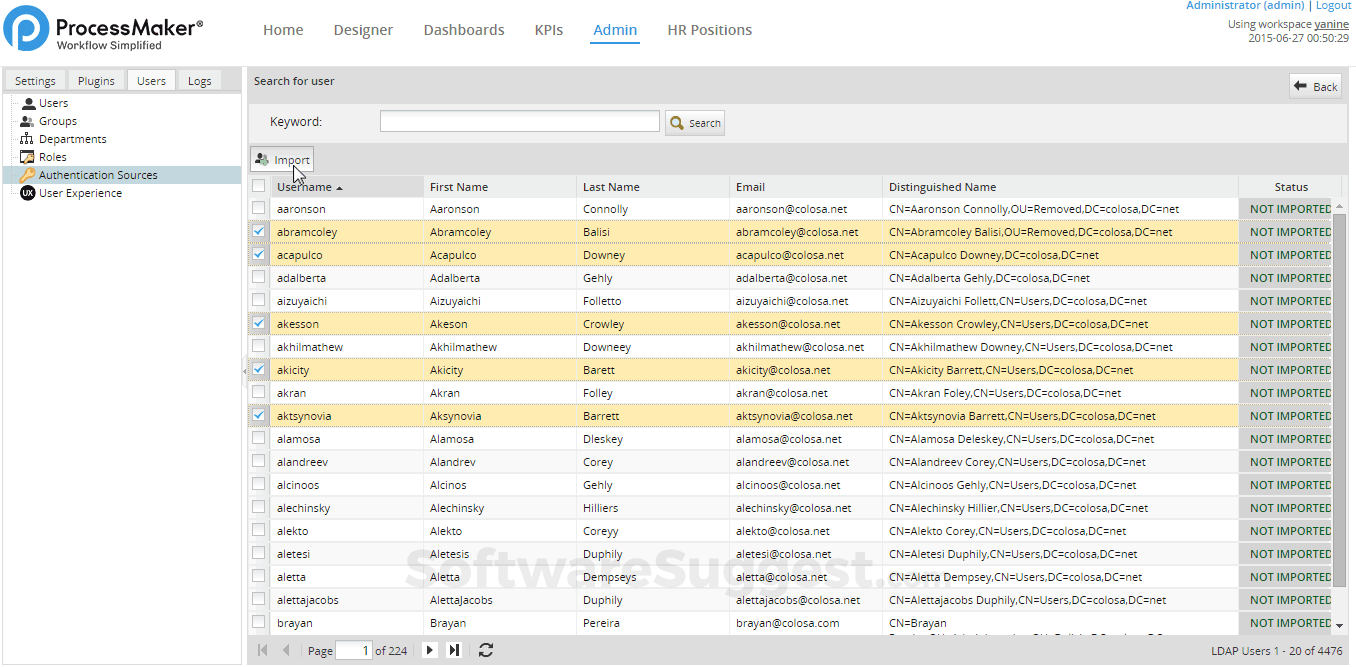Click inside the Keyword search field

(x=519, y=120)
